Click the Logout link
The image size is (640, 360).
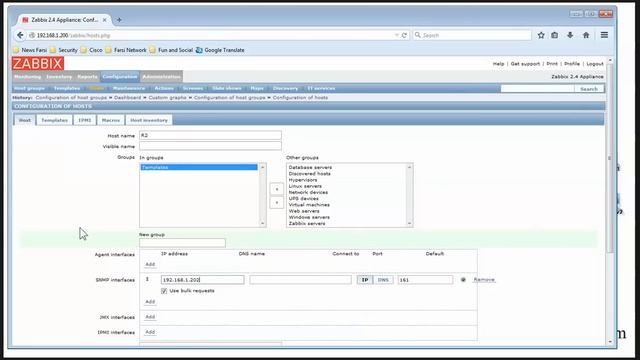595,64
